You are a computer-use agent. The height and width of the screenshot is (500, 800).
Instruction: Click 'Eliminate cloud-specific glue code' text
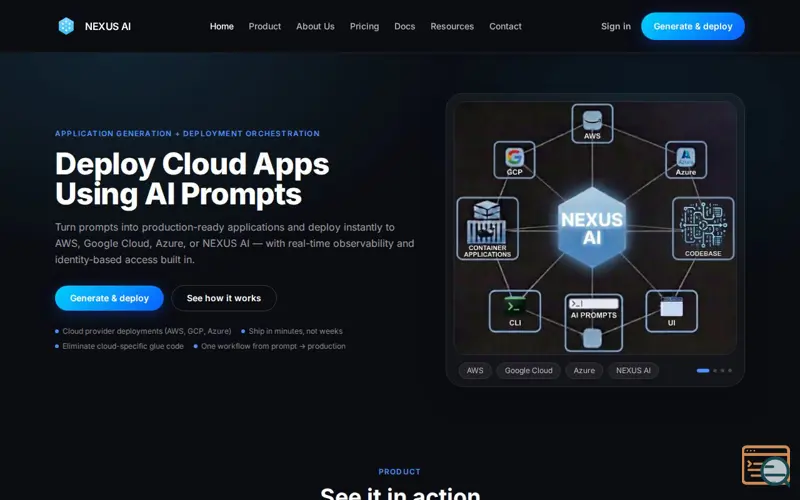(x=123, y=346)
